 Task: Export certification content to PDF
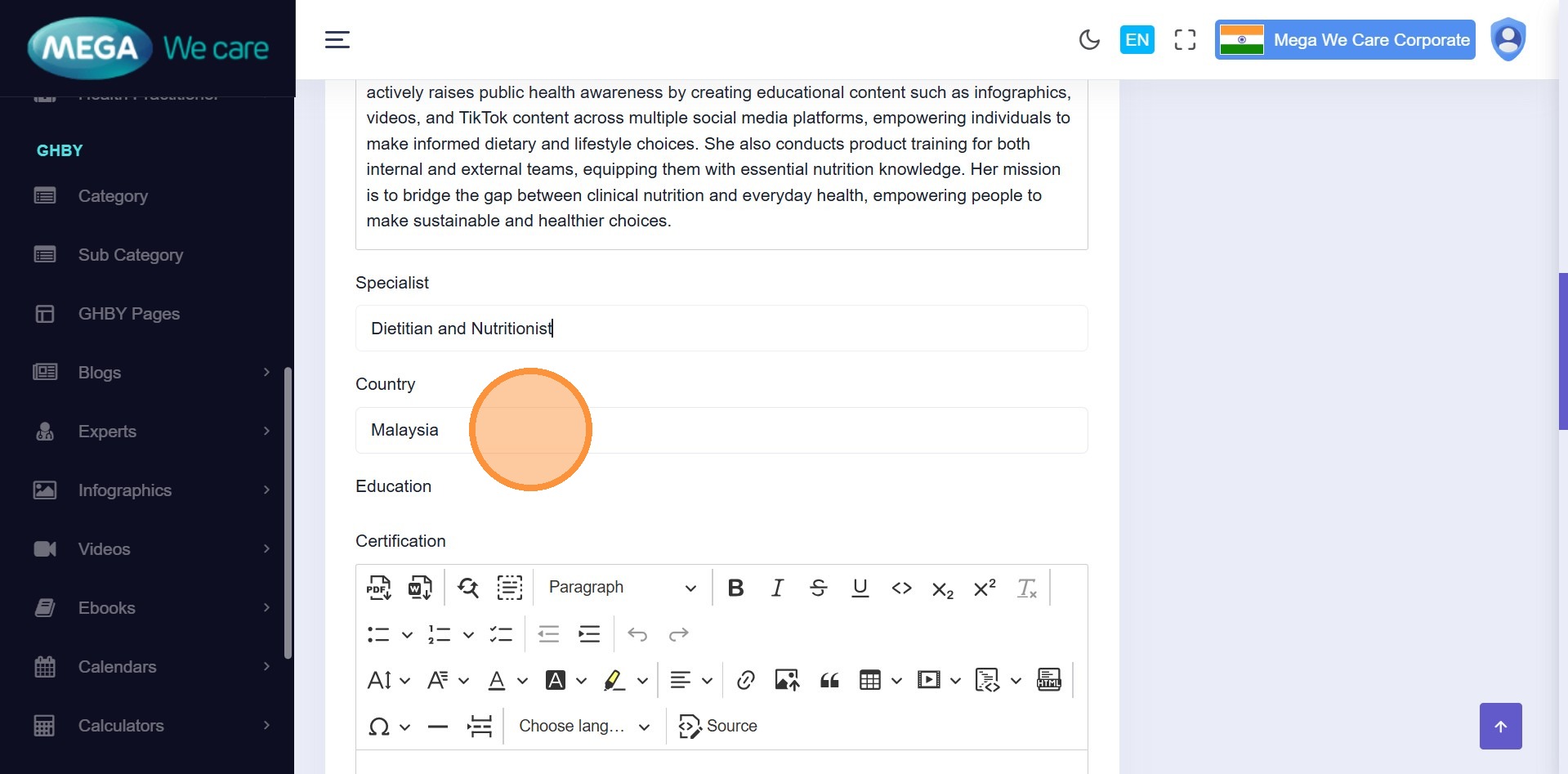pos(378,588)
